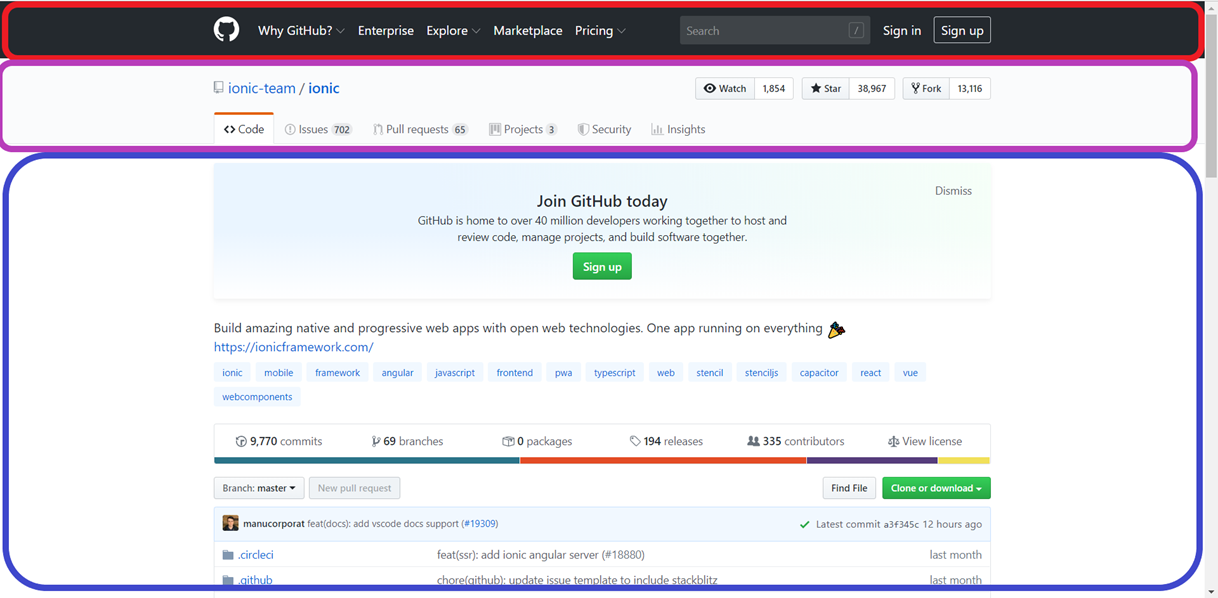Click the teal segment of language bar
The width and height of the screenshot is (1218, 598).
coord(367,461)
